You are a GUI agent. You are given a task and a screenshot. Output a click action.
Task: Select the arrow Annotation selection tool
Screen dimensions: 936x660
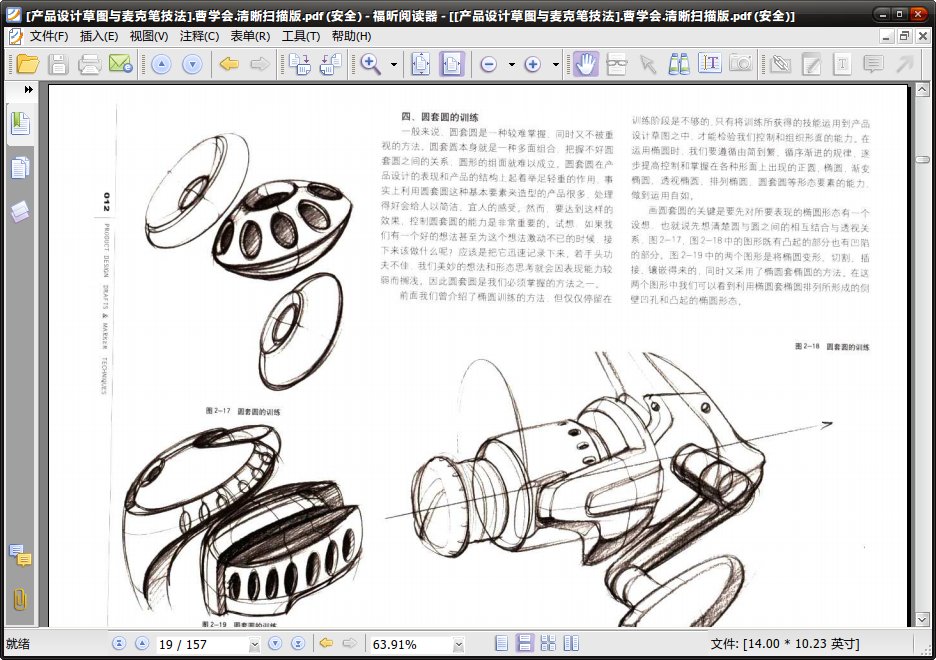648,64
